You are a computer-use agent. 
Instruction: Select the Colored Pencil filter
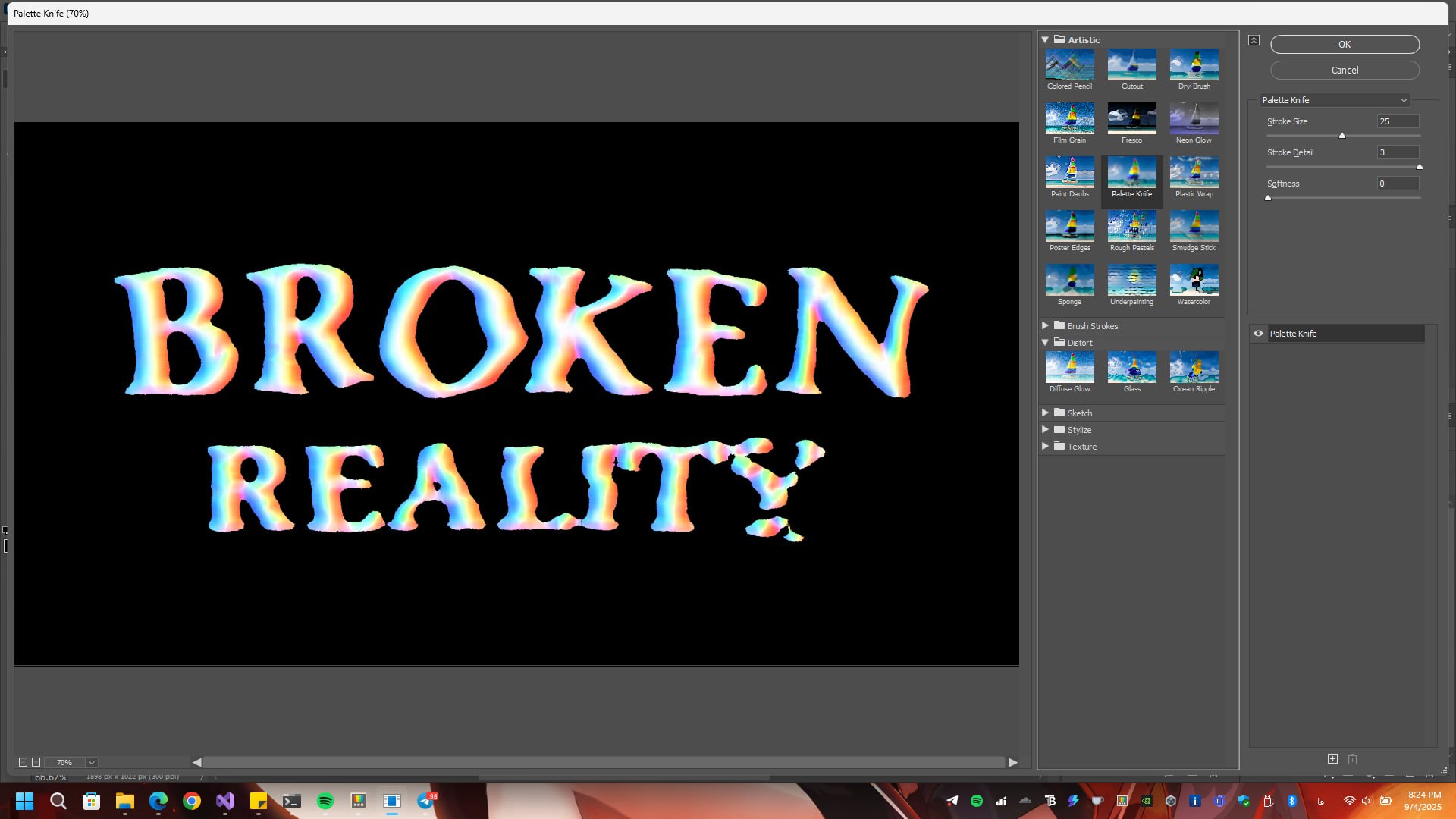tap(1069, 64)
